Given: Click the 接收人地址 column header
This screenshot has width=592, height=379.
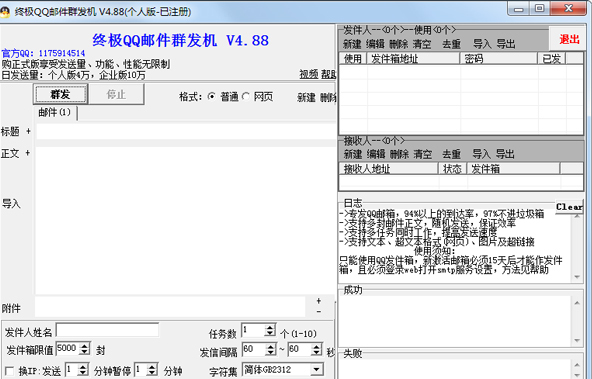Looking at the screenshot, I should (389, 168).
